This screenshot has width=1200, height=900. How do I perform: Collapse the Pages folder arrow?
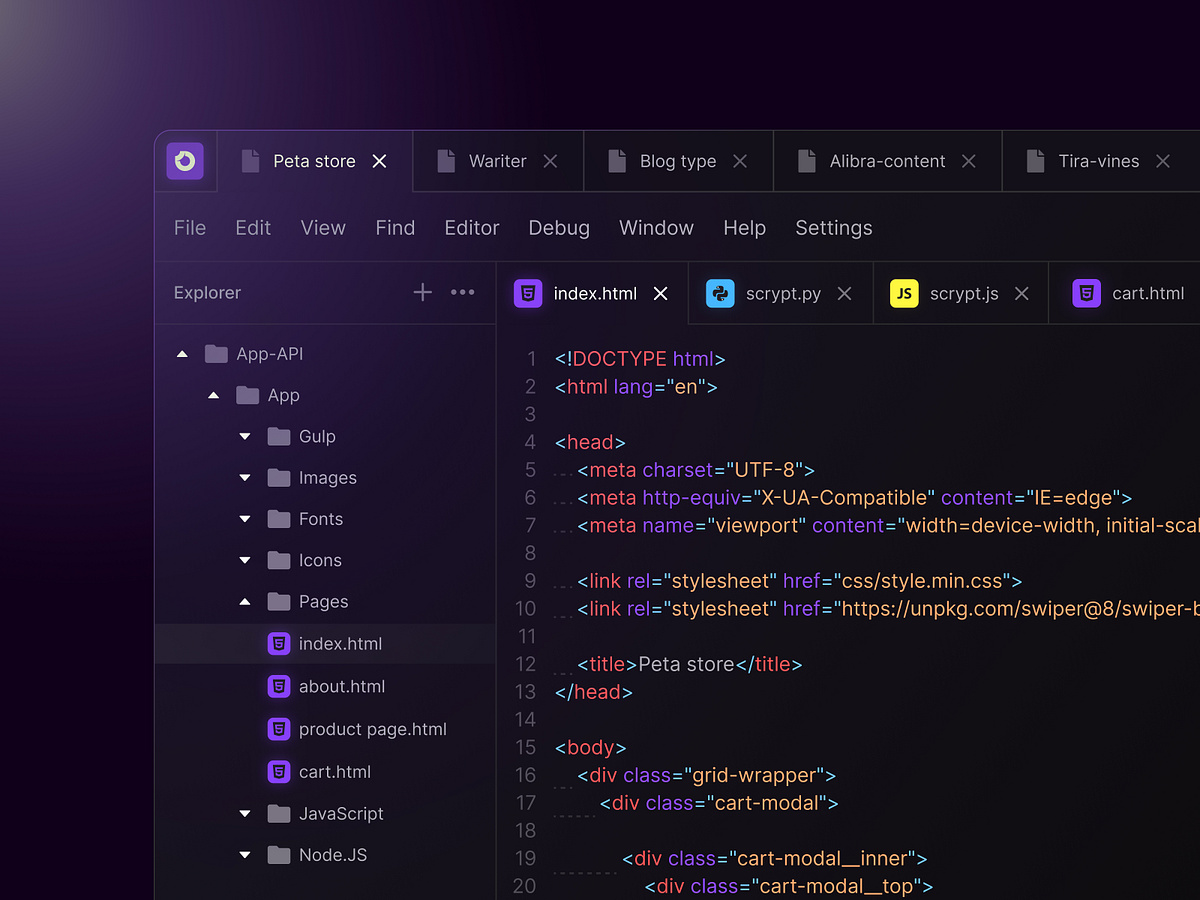point(245,602)
